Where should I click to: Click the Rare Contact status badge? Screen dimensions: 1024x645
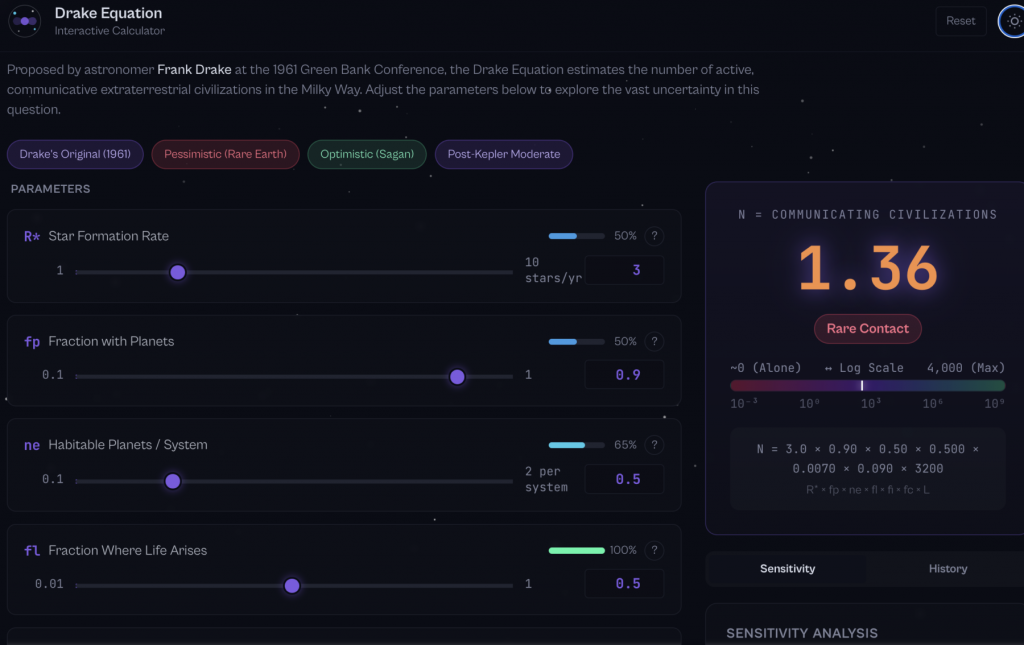tap(867, 328)
